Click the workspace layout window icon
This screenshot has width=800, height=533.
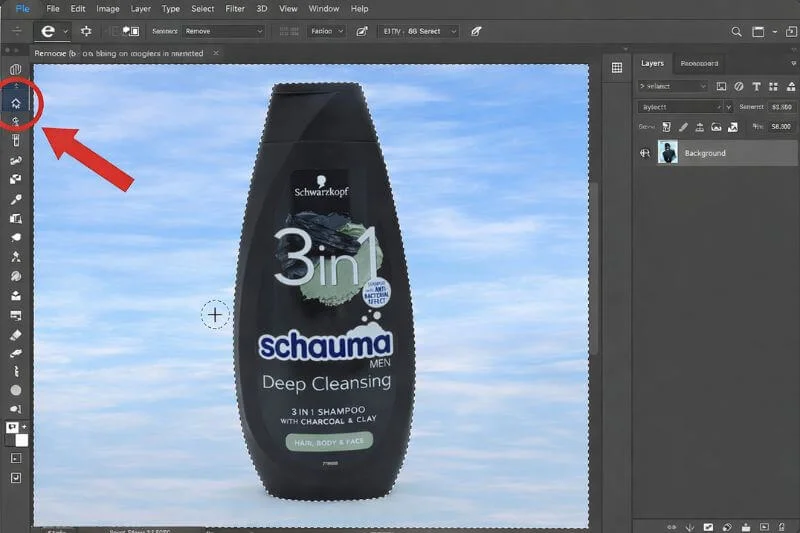click(x=758, y=32)
